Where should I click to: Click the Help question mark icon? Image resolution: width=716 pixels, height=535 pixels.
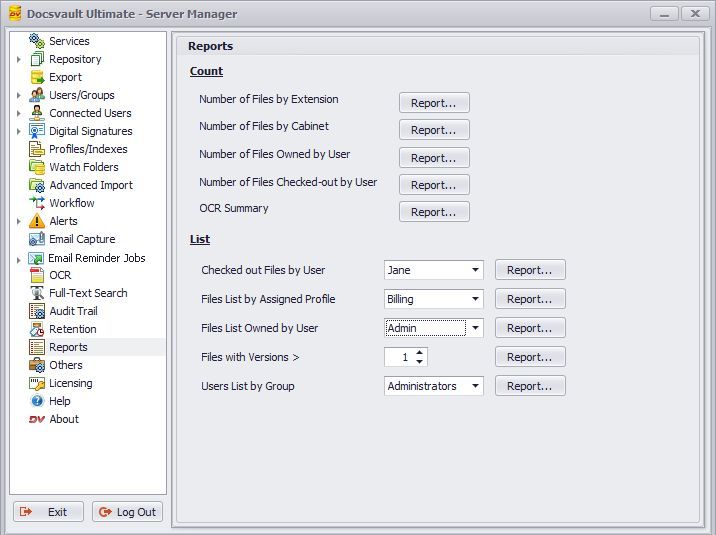click(37, 401)
